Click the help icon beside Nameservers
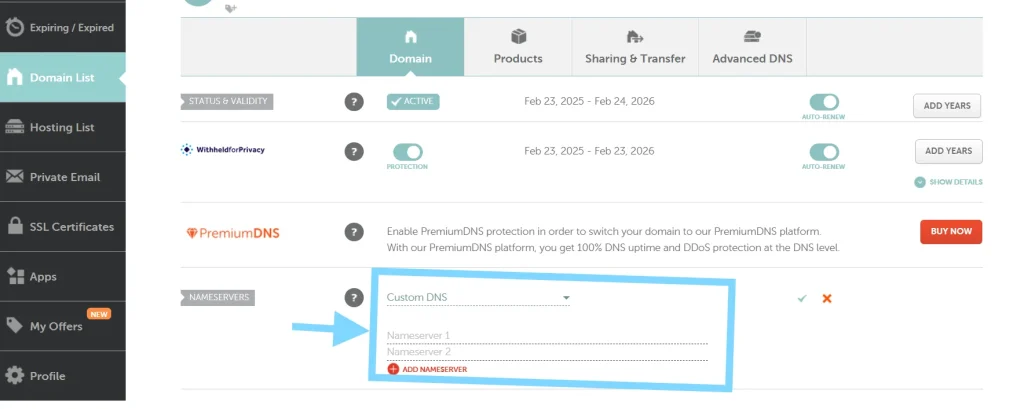Viewport: 1024px width, 409px height. tap(354, 297)
